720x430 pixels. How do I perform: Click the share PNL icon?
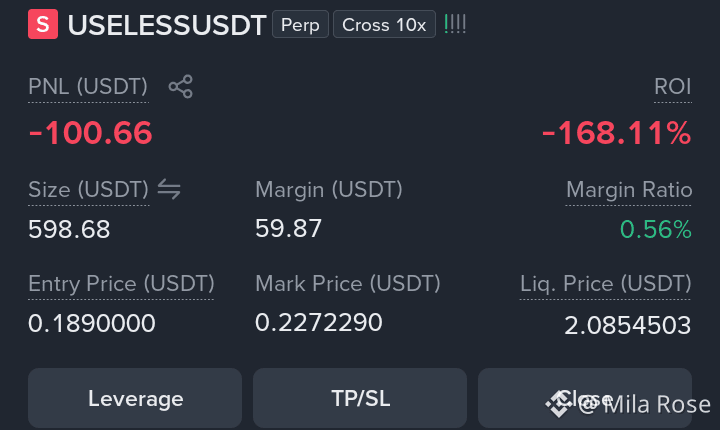pyautogui.click(x=180, y=86)
